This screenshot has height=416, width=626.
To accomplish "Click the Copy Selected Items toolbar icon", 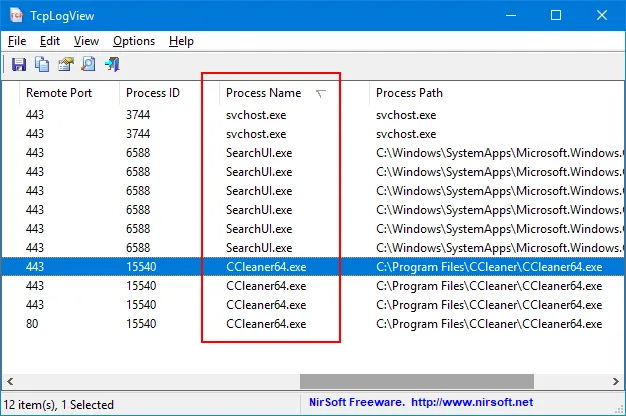I will pos(42,64).
